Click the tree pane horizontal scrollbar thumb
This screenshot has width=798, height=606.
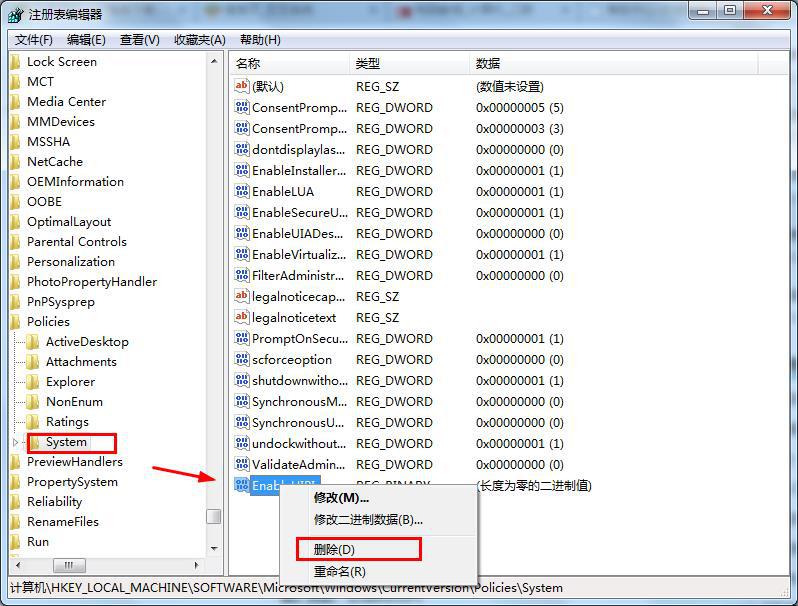click(70, 566)
